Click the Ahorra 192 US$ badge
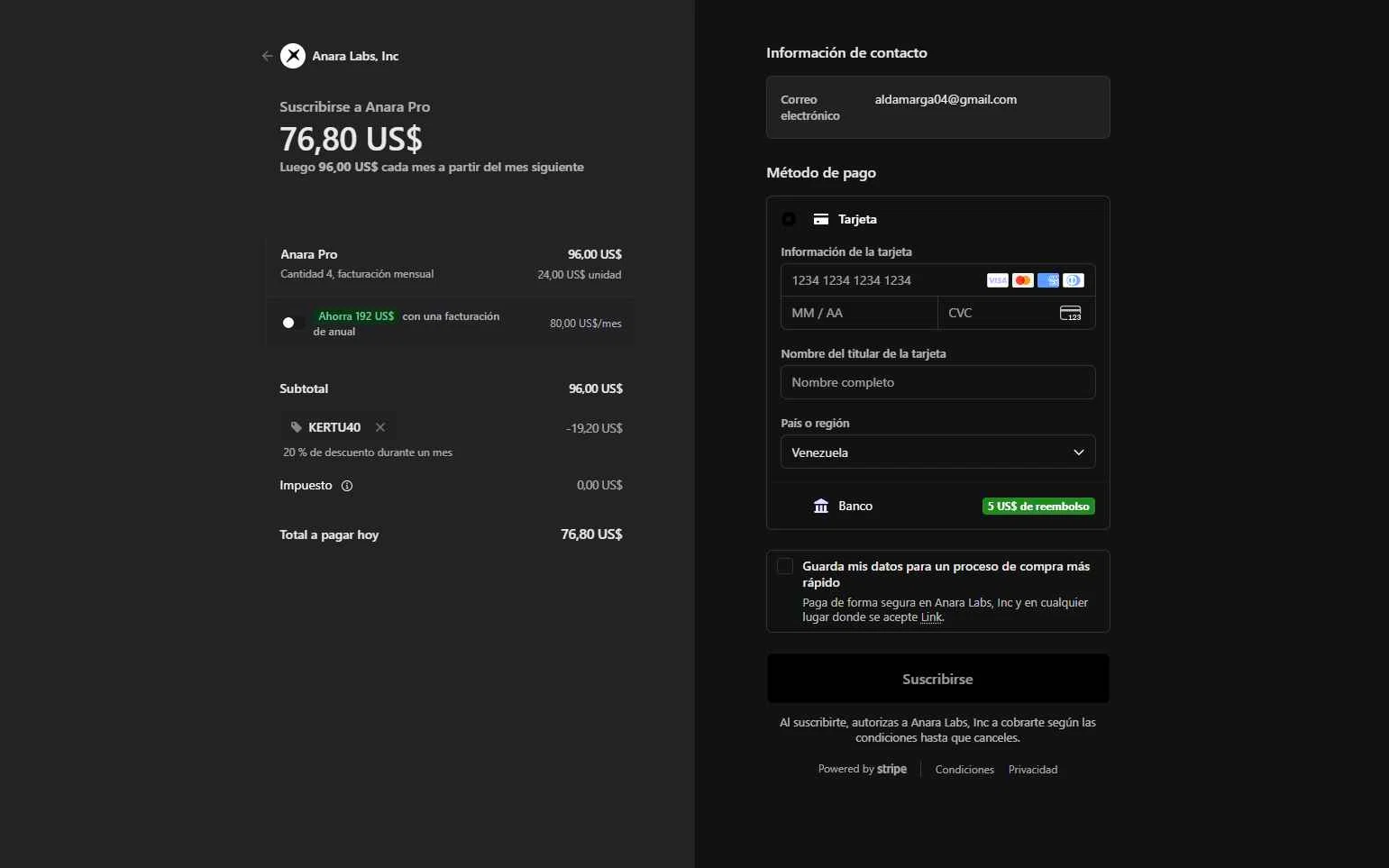This screenshot has width=1389, height=868. point(356,316)
